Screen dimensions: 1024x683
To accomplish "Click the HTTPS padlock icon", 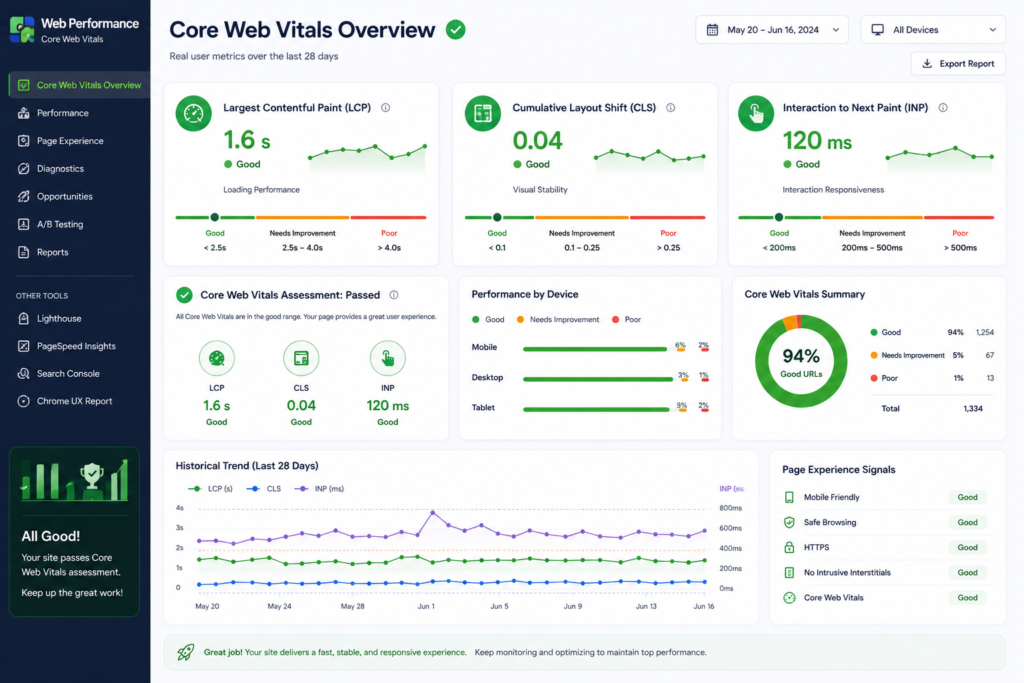I will [789, 547].
